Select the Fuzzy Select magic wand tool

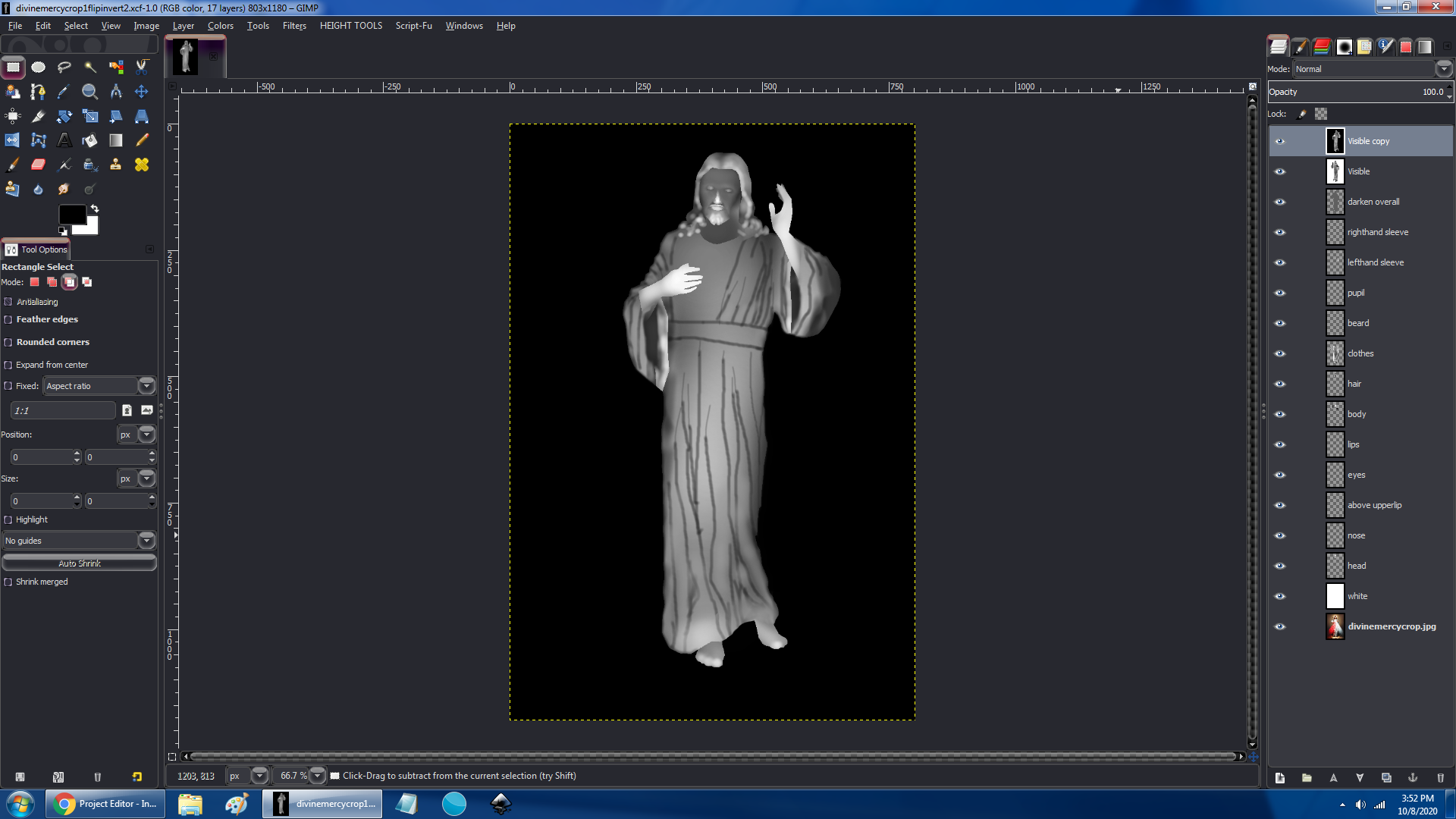click(x=89, y=67)
